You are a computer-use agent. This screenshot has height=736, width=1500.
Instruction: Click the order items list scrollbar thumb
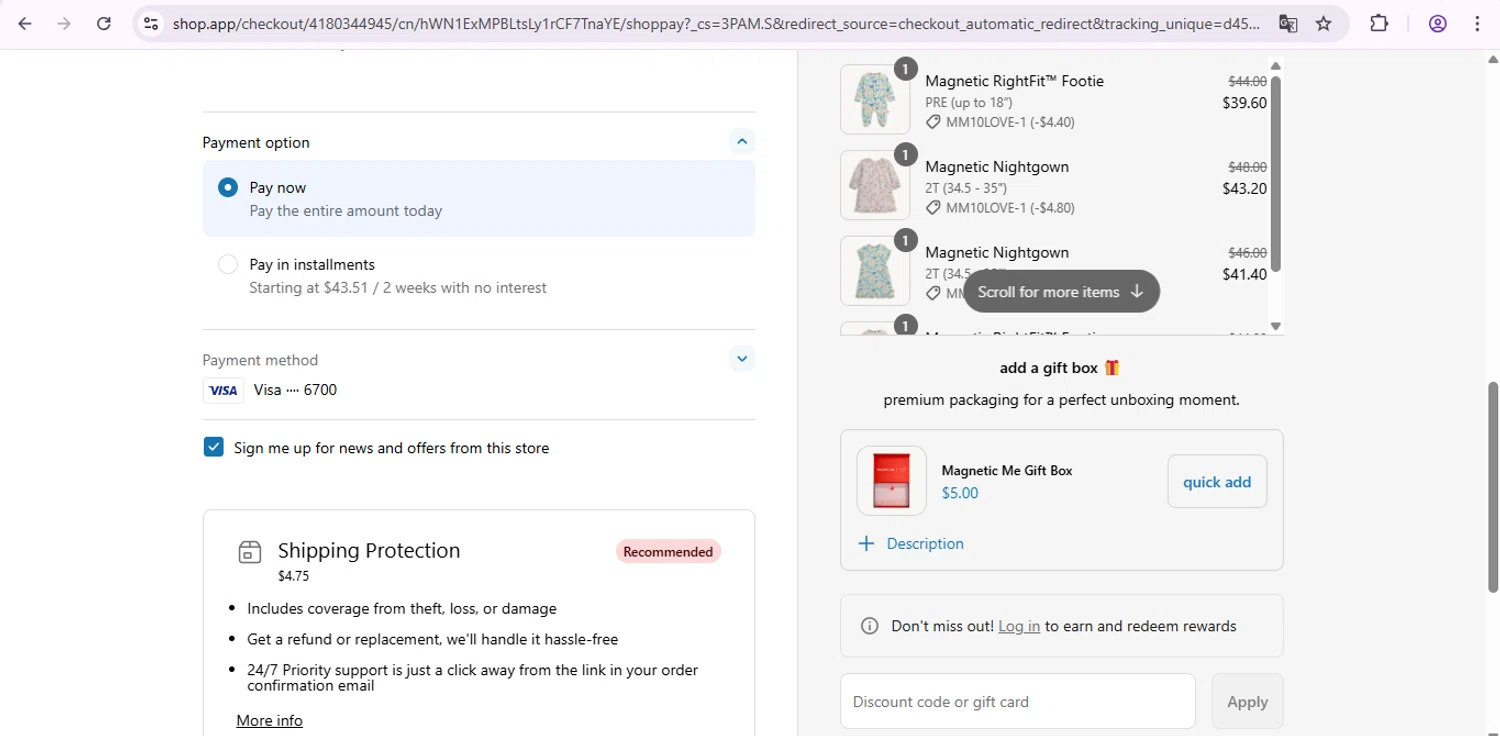pos(1275,174)
